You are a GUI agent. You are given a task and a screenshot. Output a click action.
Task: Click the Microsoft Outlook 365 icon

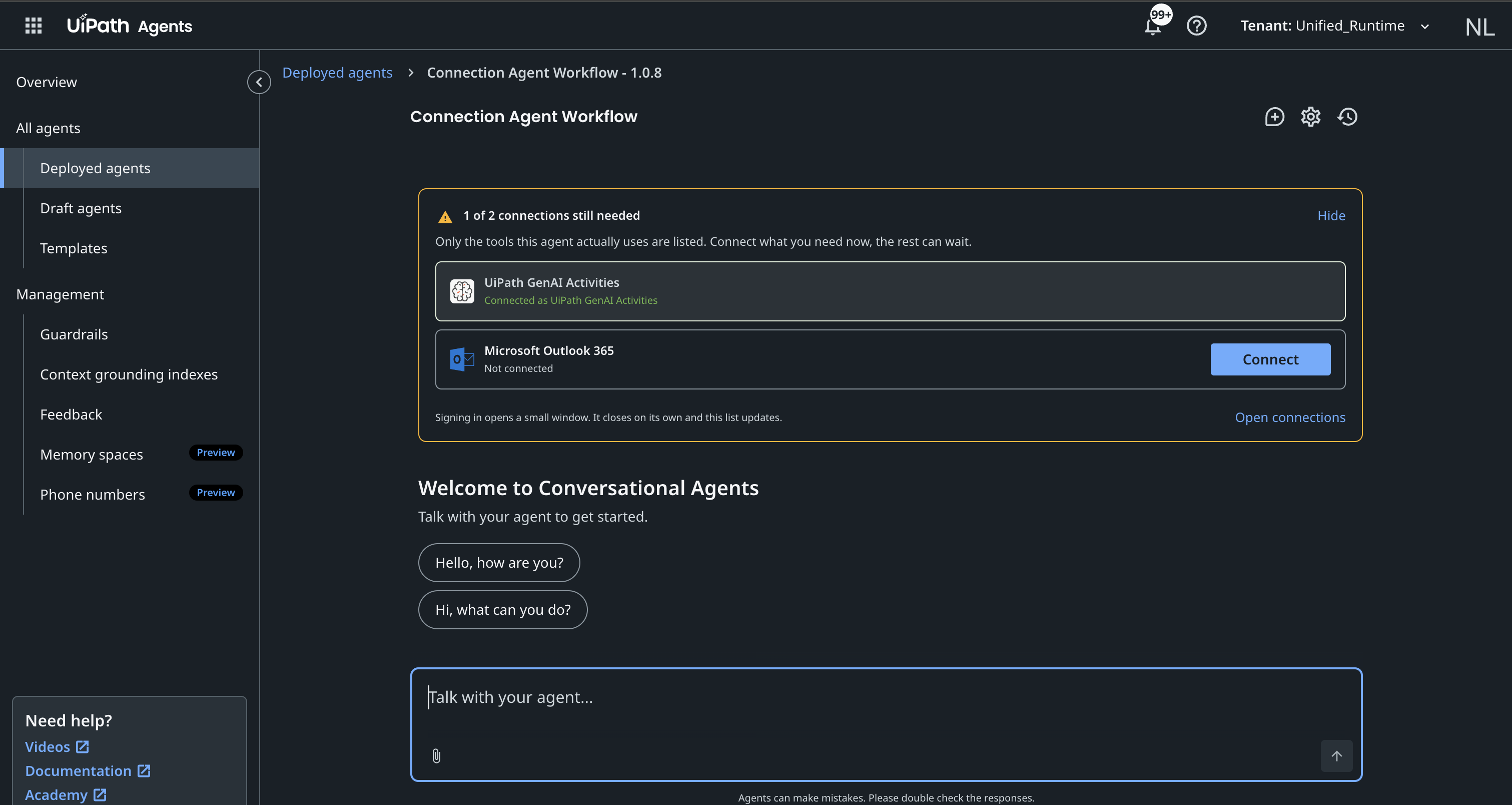pos(462,359)
